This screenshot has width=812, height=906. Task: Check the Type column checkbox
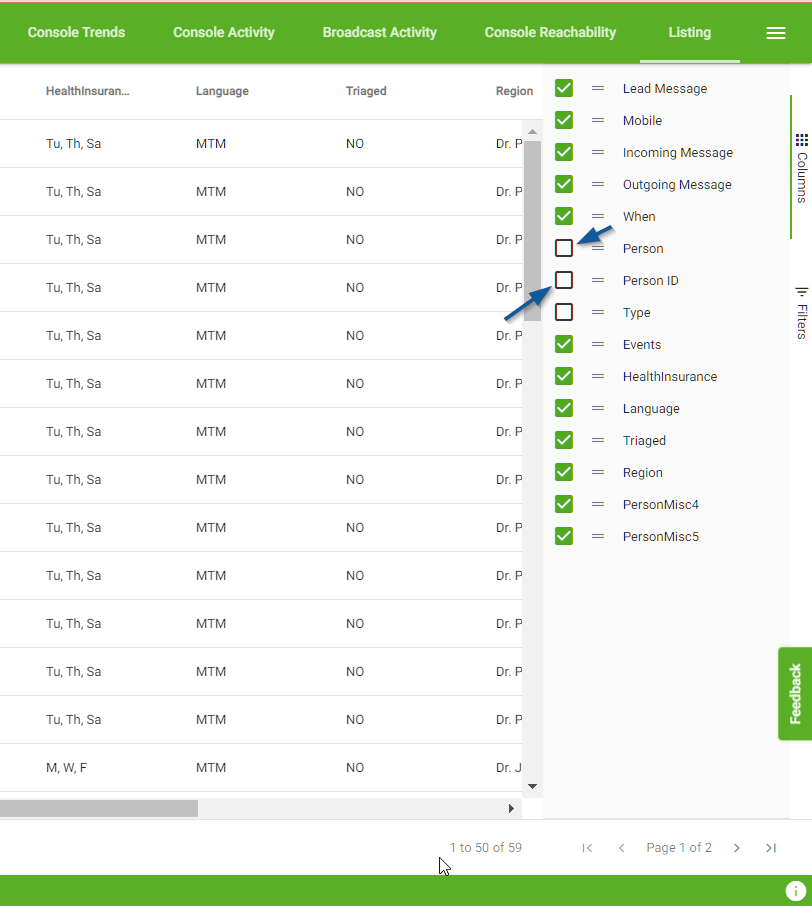(x=564, y=312)
